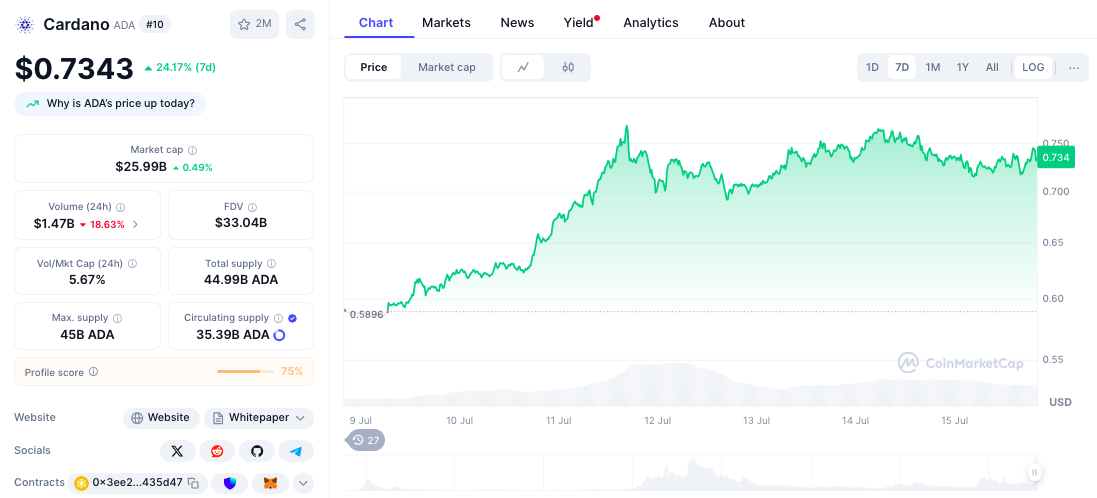Expand more contracts chevron
Image resolution: width=1097 pixels, height=498 pixels.
tap(303, 483)
